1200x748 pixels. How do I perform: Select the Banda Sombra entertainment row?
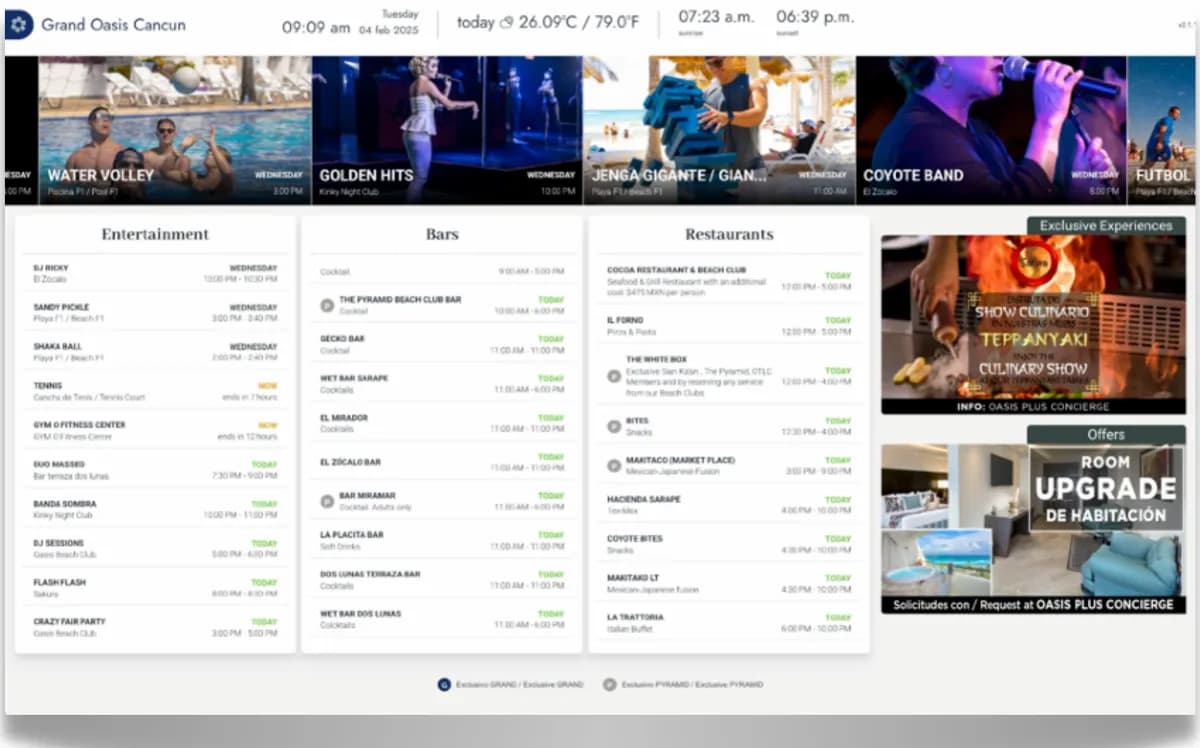pos(155,509)
